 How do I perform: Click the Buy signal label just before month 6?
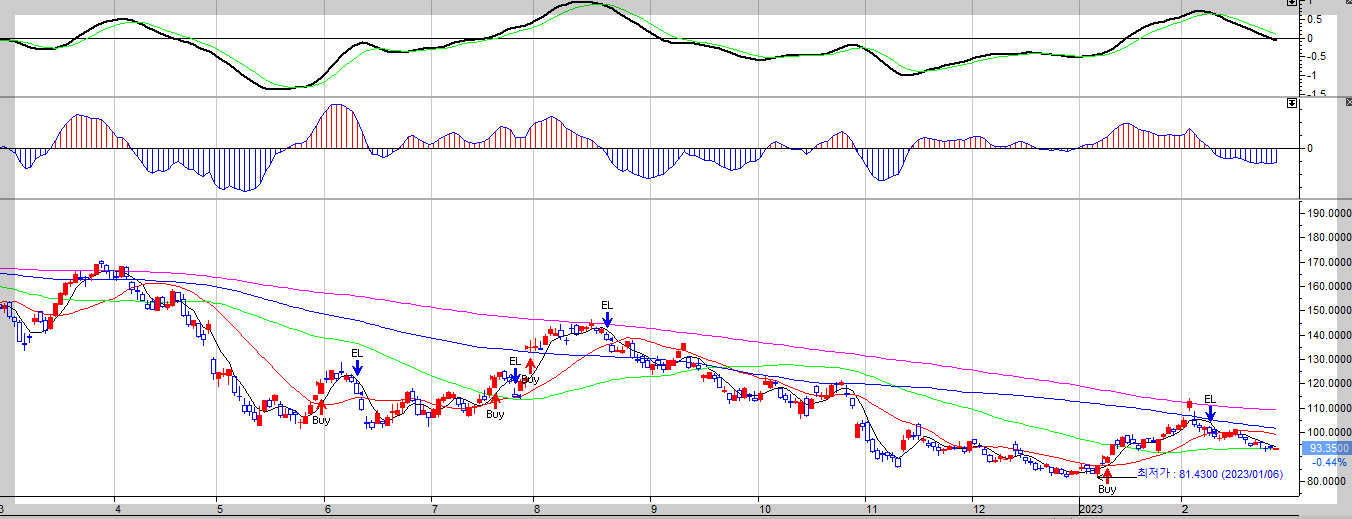tap(321, 421)
